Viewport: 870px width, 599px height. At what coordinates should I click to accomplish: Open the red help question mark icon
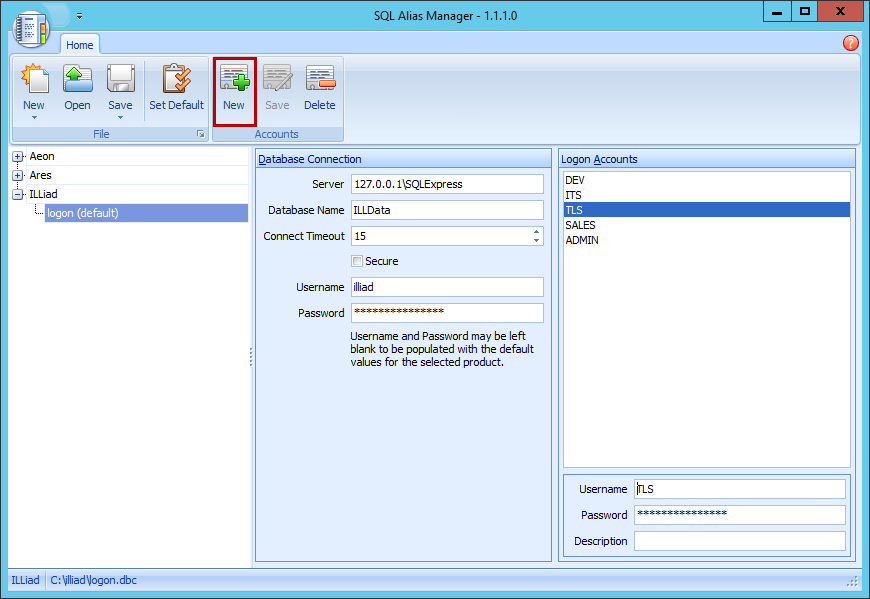coord(851,43)
